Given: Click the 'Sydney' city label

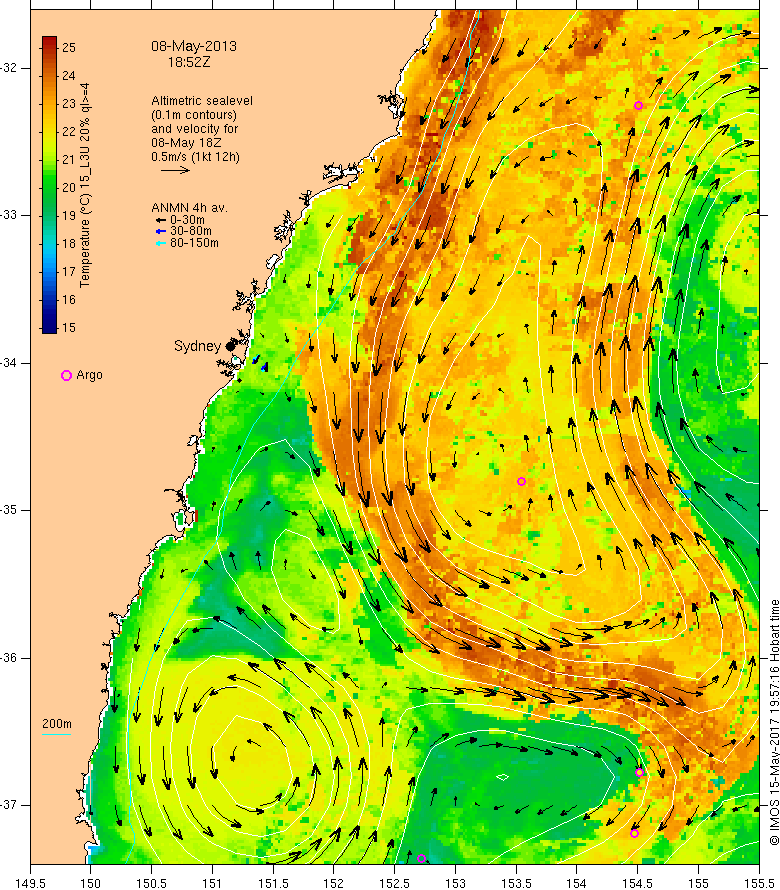Looking at the screenshot, I should [x=197, y=346].
